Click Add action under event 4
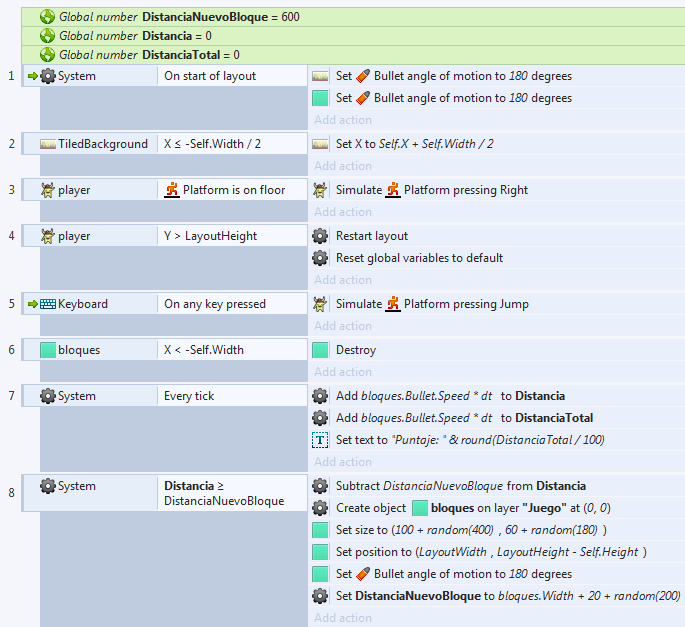This screenshot has width=685, height=627. (343, 280)
